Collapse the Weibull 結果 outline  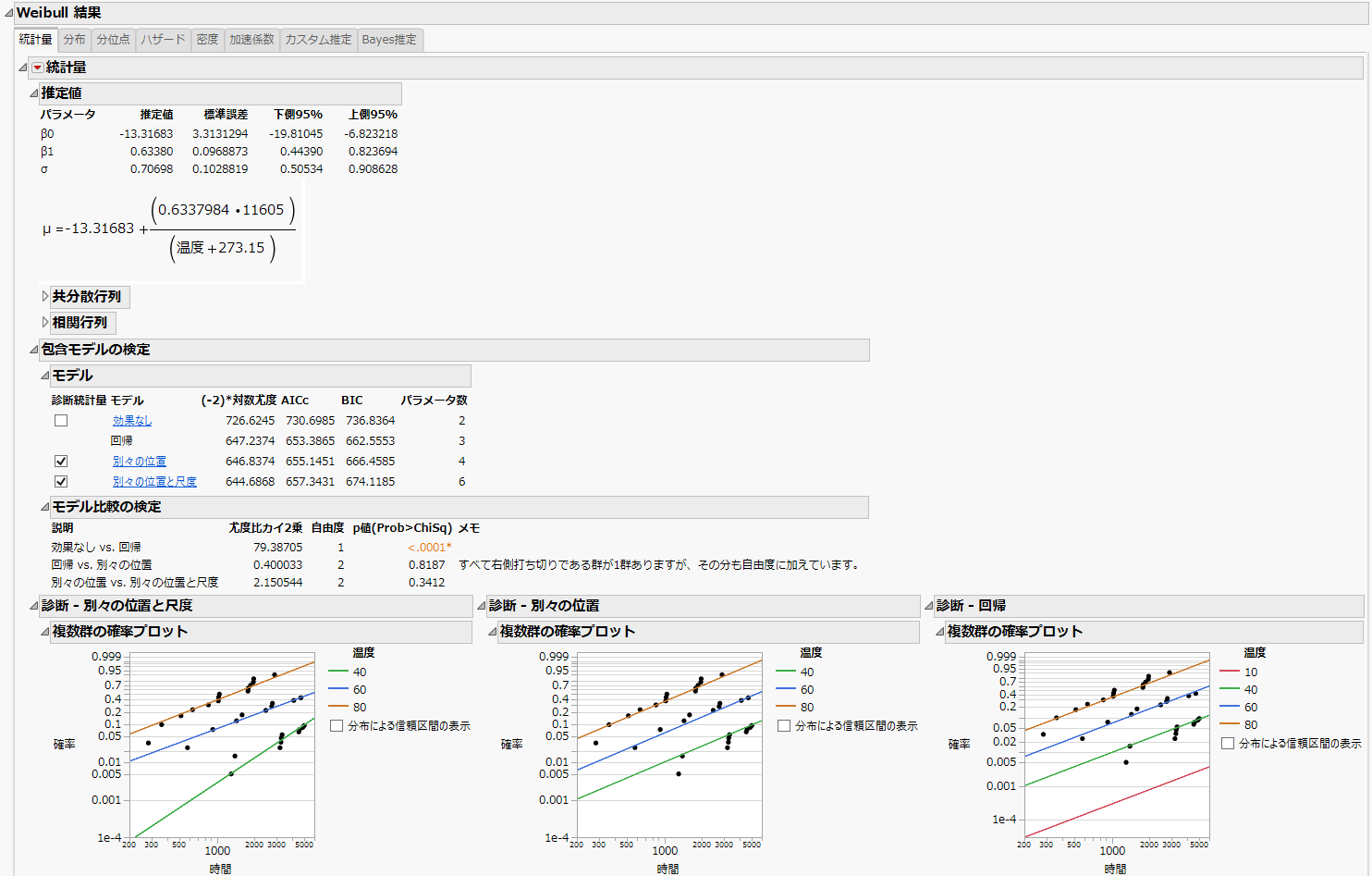(8, 13)
